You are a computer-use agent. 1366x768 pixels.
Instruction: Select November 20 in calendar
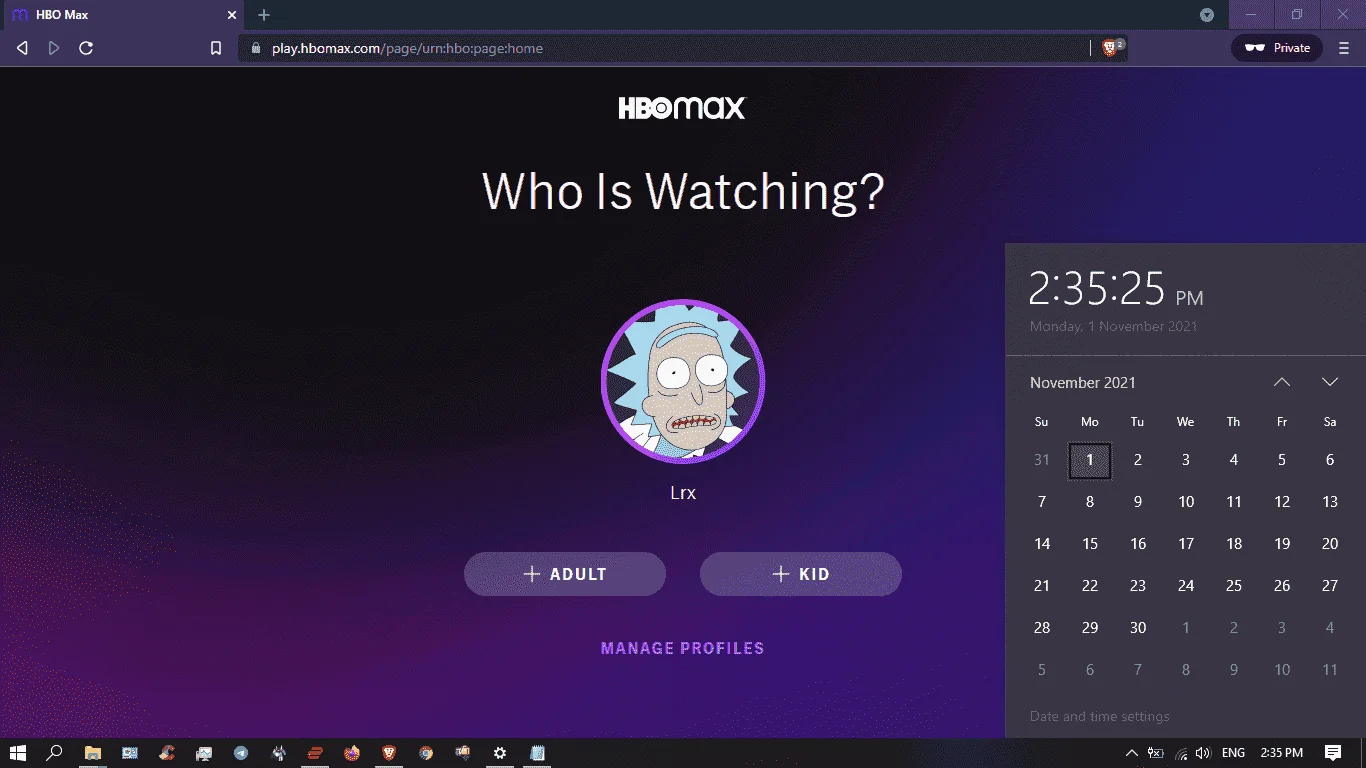1330,544
